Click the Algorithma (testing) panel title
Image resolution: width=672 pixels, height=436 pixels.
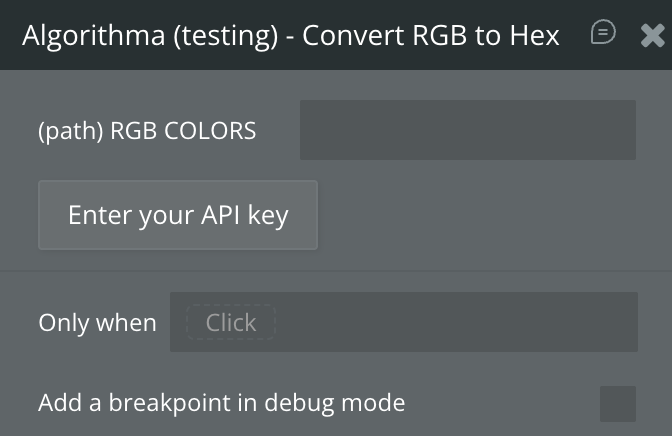tap(150, 36)
